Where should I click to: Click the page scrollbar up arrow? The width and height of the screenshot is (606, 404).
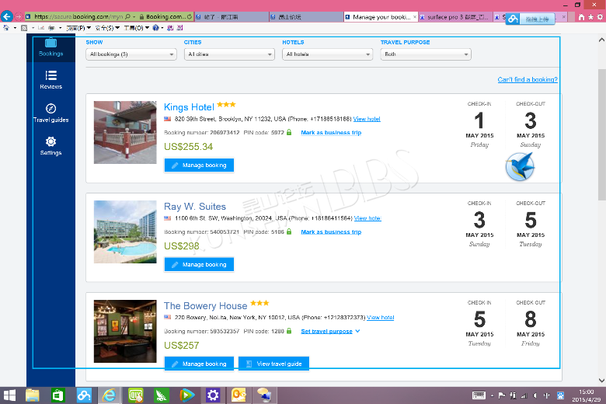coord(601,39)
